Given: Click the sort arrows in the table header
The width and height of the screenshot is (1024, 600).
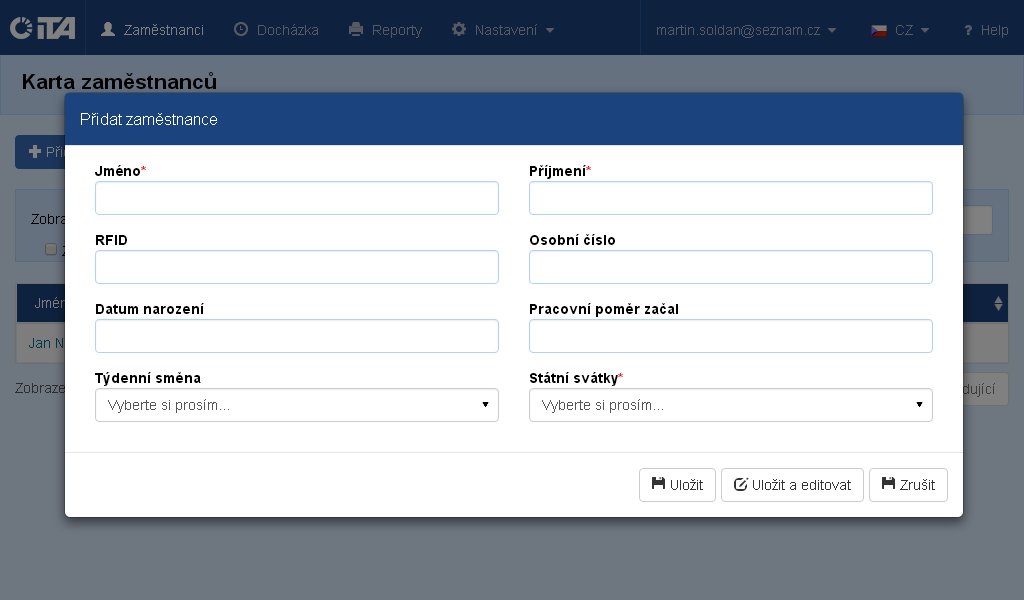Looking at the screenshot, I should (x=997, y=303).
